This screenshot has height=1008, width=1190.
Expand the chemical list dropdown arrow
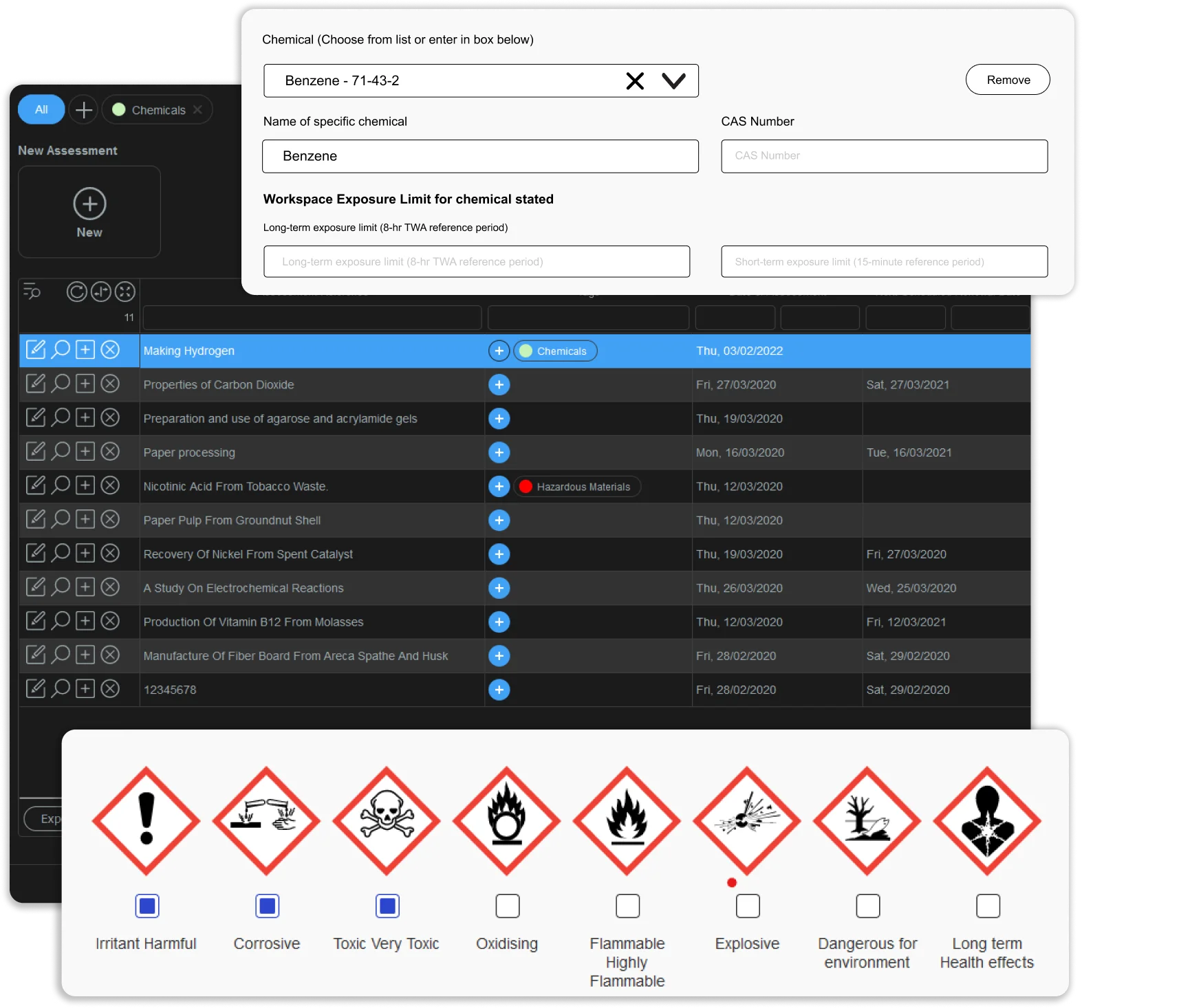[x=673, y=81]
